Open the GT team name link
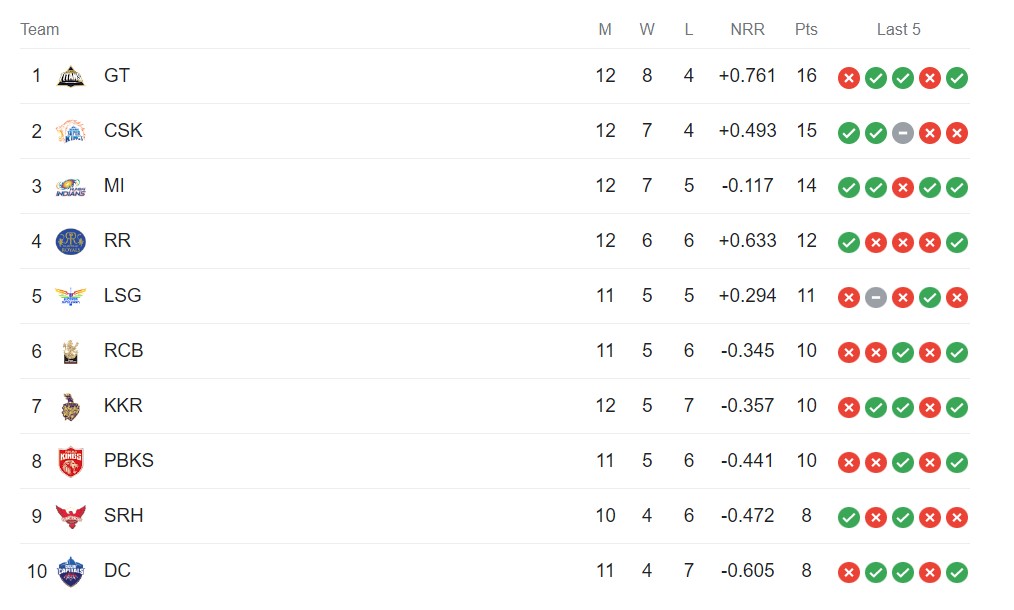This screenshot has height=610, width=1014. tap(117, 76)
